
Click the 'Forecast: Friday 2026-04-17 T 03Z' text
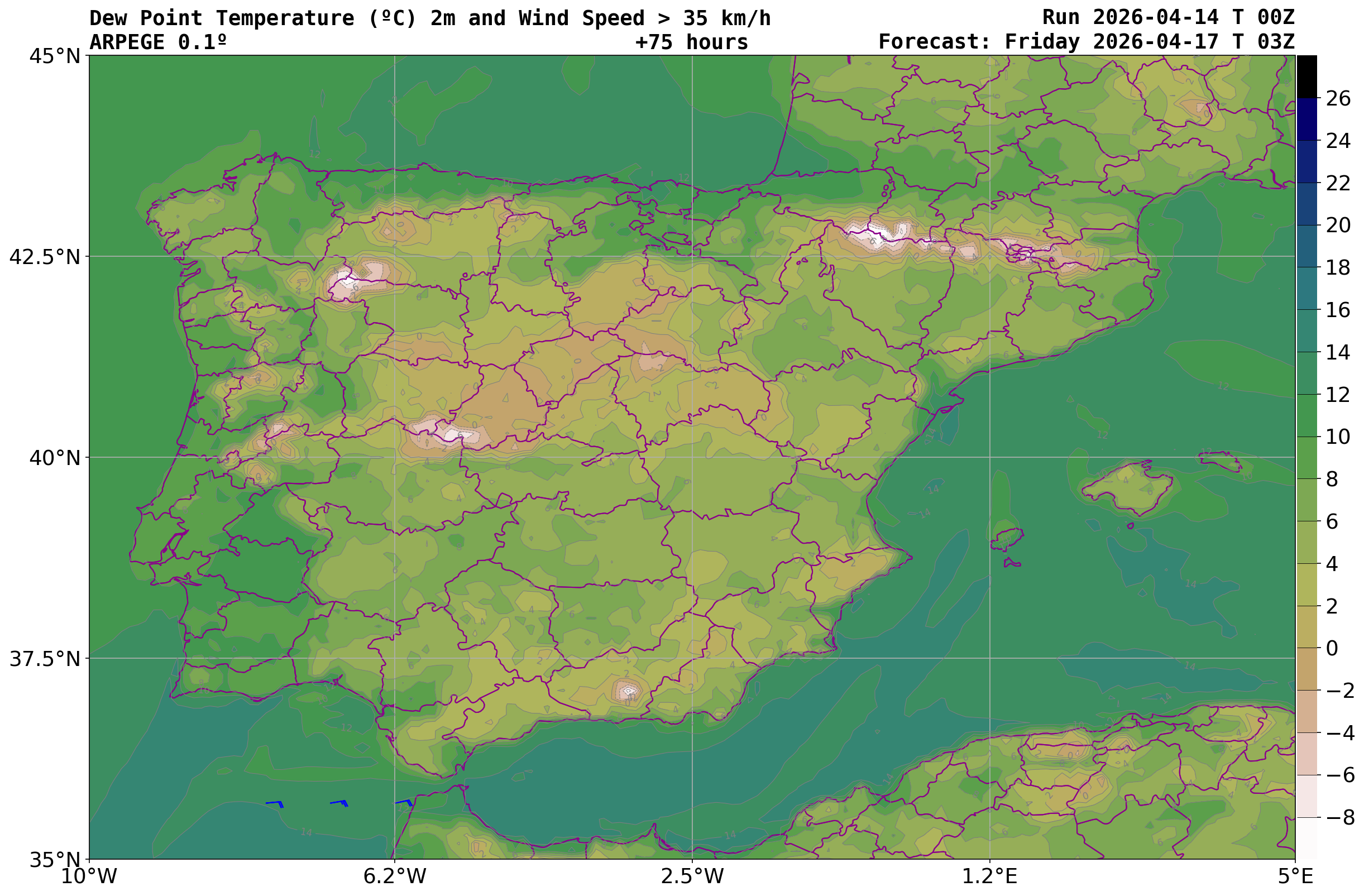point(1086,42)
